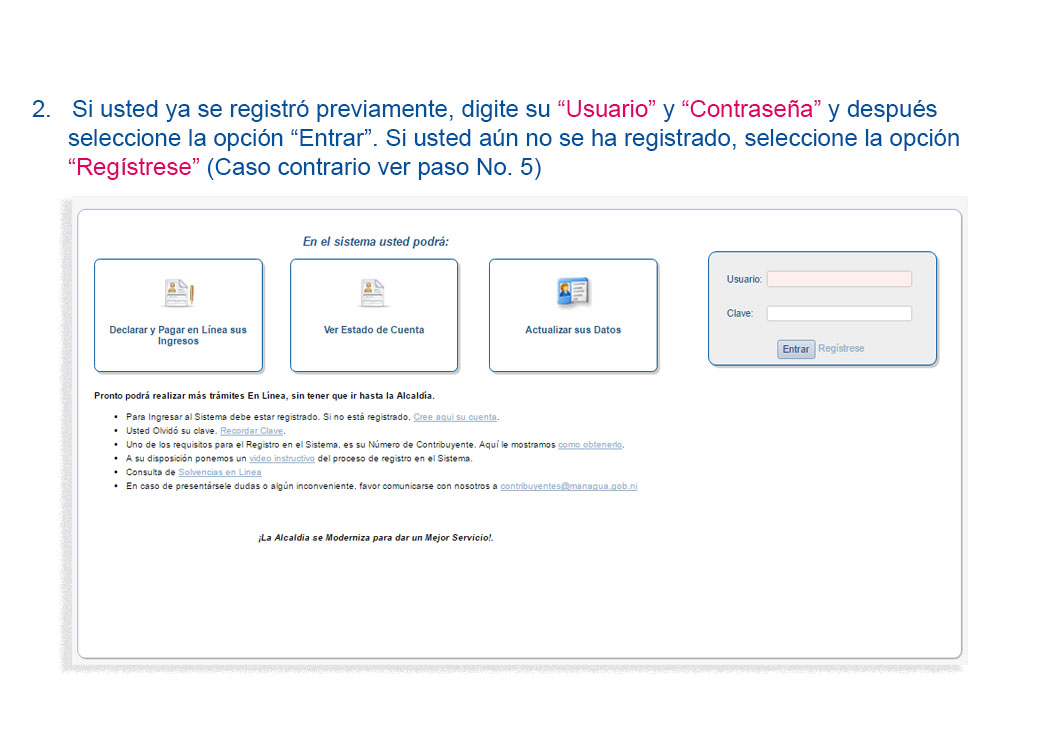
Task: Focus the Usuario input field
Action: click(x=839, y=279)
